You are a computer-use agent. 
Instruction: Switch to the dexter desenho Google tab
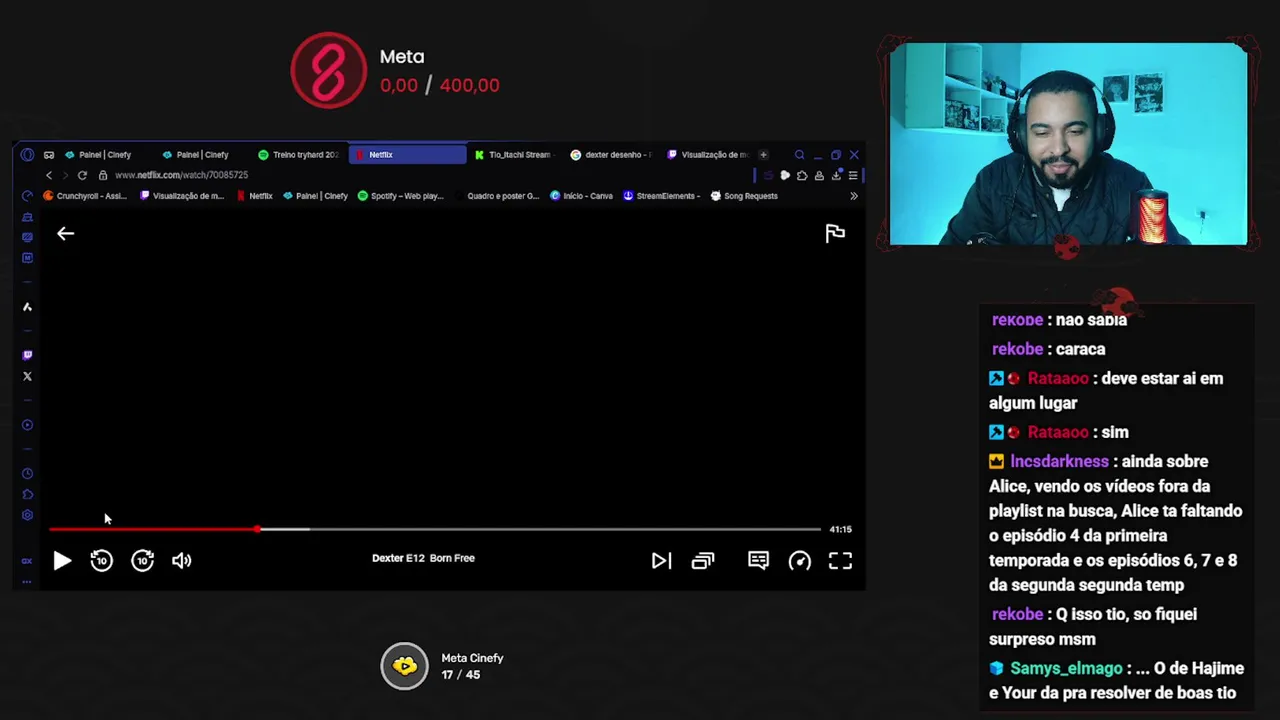pyautogui.click(x=611, y=155)
